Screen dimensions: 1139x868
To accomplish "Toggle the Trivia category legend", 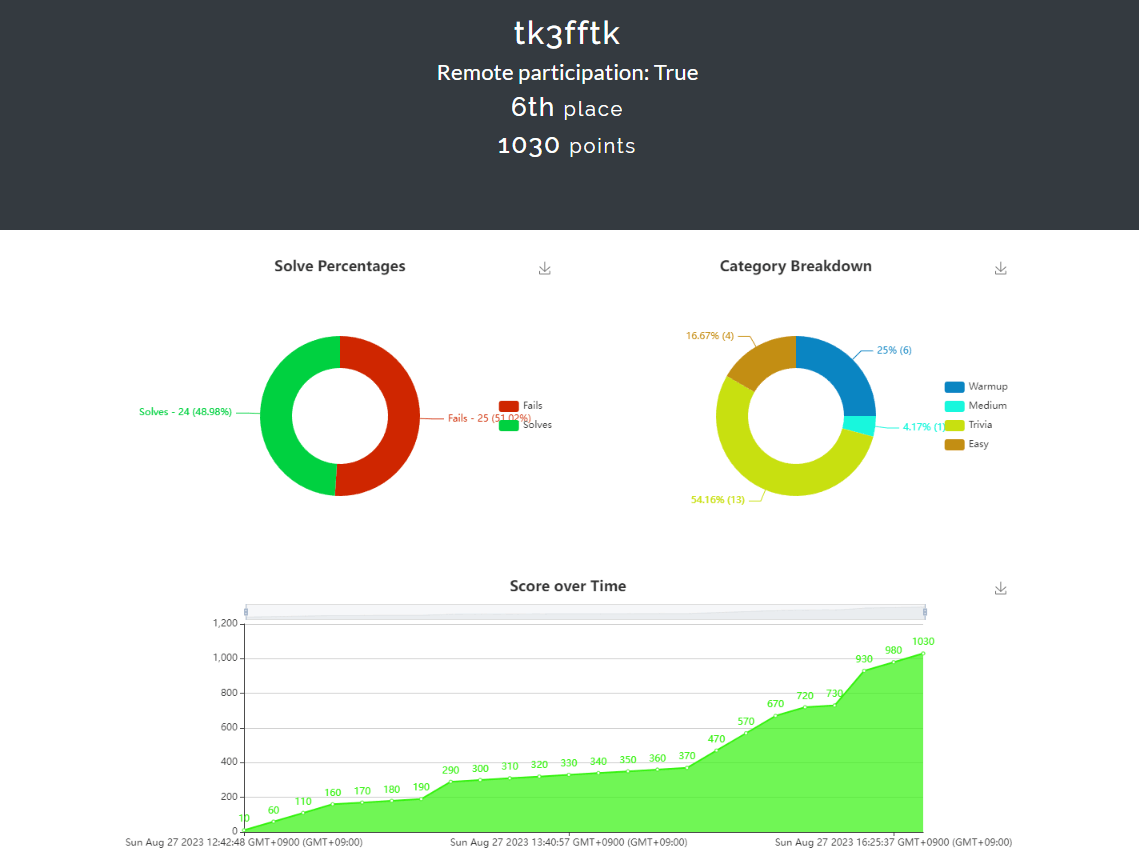I will (968, 425).
